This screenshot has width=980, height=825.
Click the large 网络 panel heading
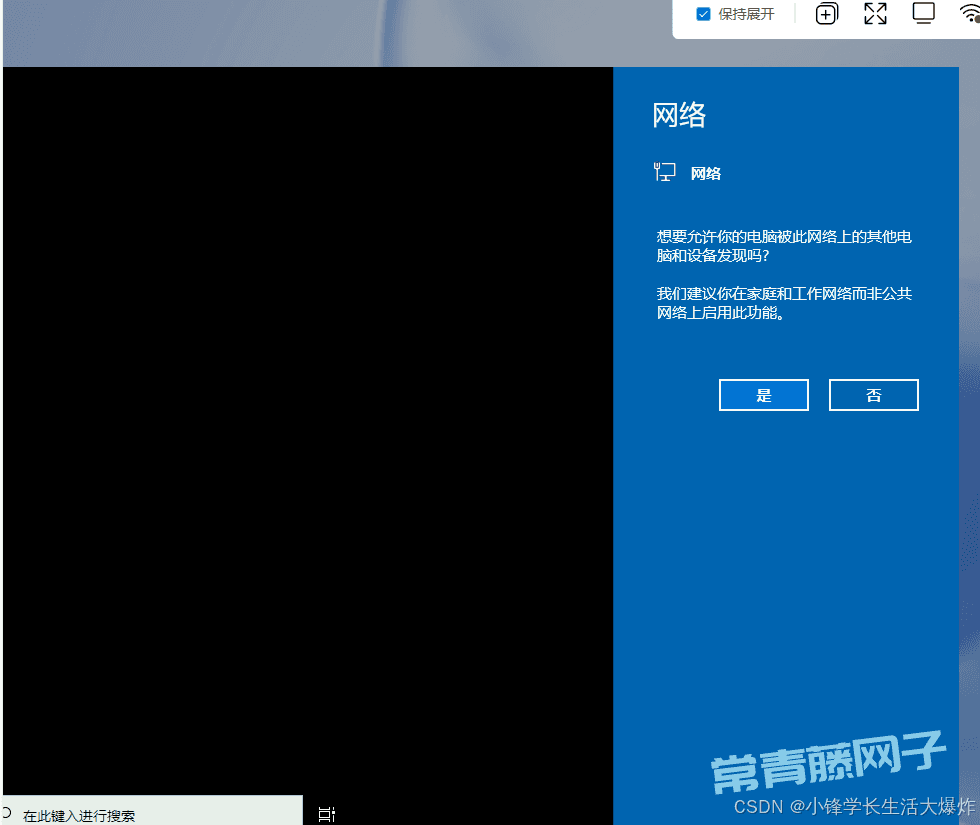[679, 115]
